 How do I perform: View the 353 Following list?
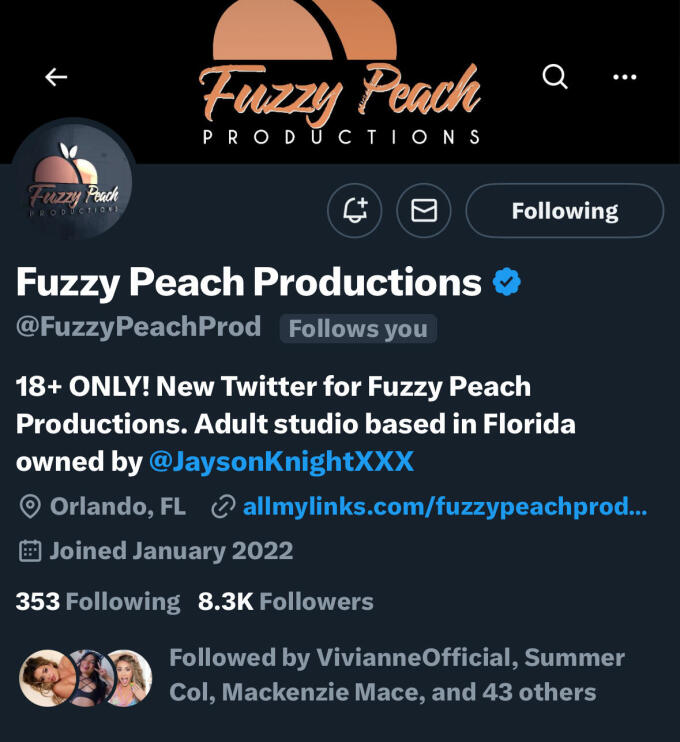[98, 601]
